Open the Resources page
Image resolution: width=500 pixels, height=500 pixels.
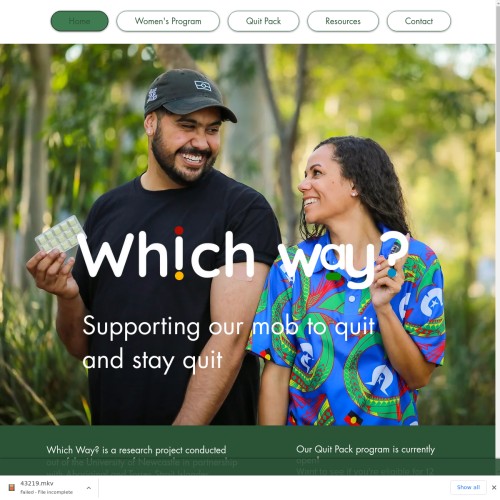pyautogui.click(x=343, y=21)
